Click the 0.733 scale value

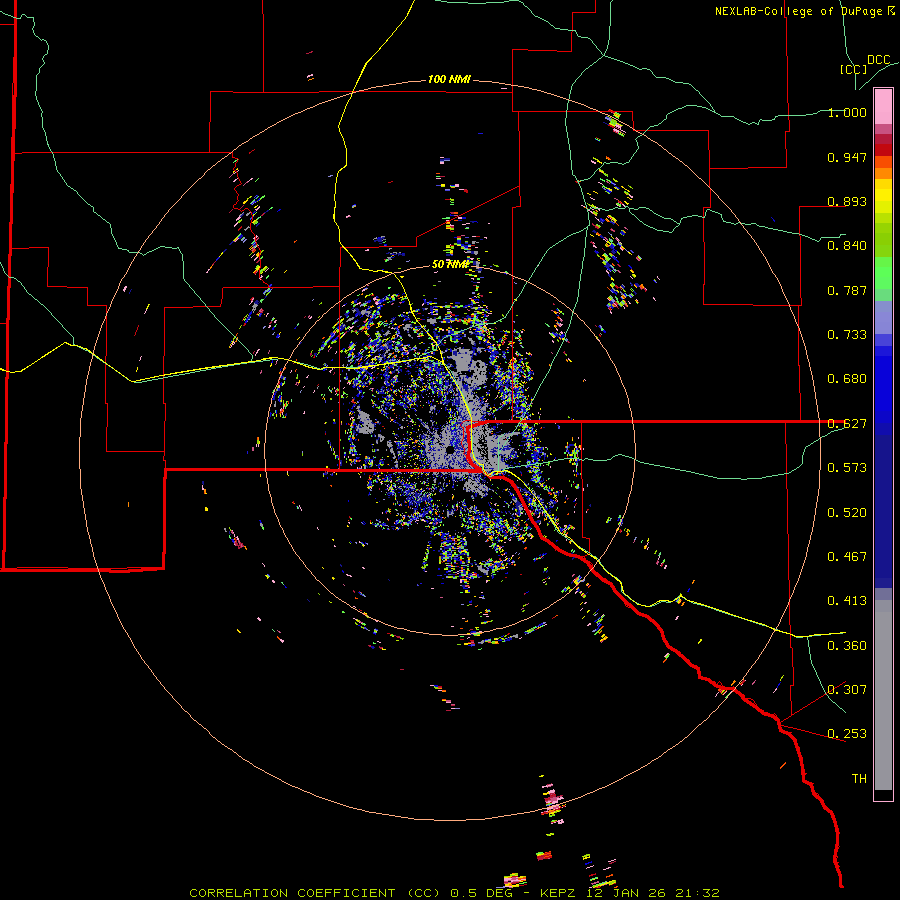847,335
